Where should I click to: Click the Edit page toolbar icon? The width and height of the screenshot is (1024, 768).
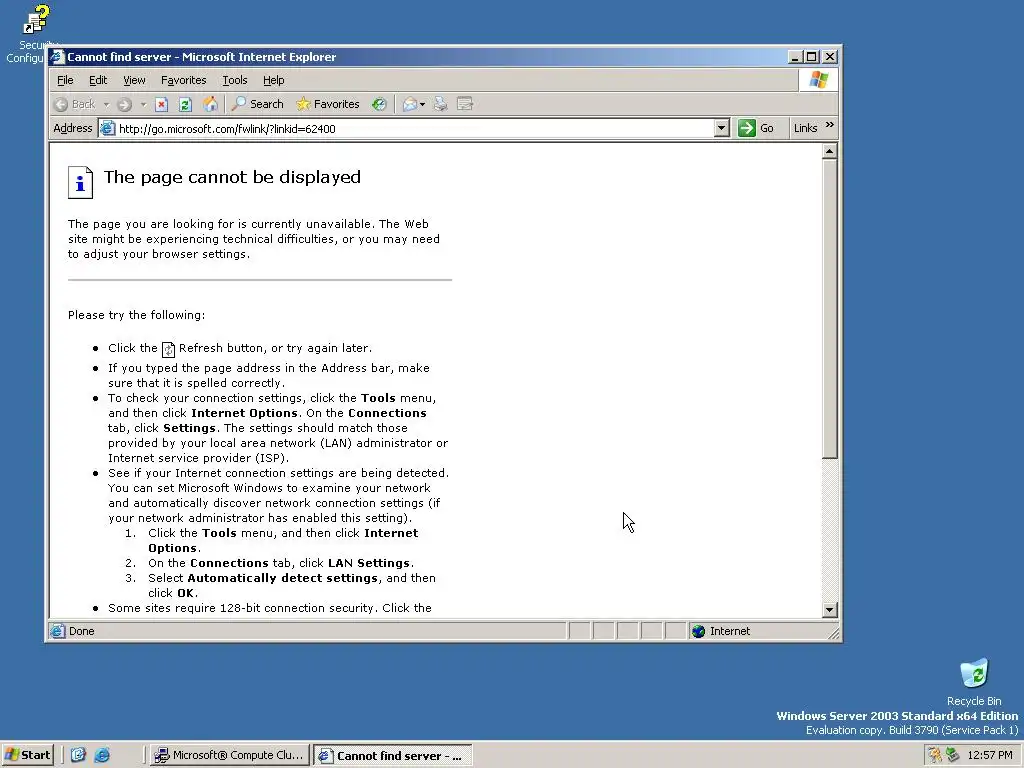(465, 104)
